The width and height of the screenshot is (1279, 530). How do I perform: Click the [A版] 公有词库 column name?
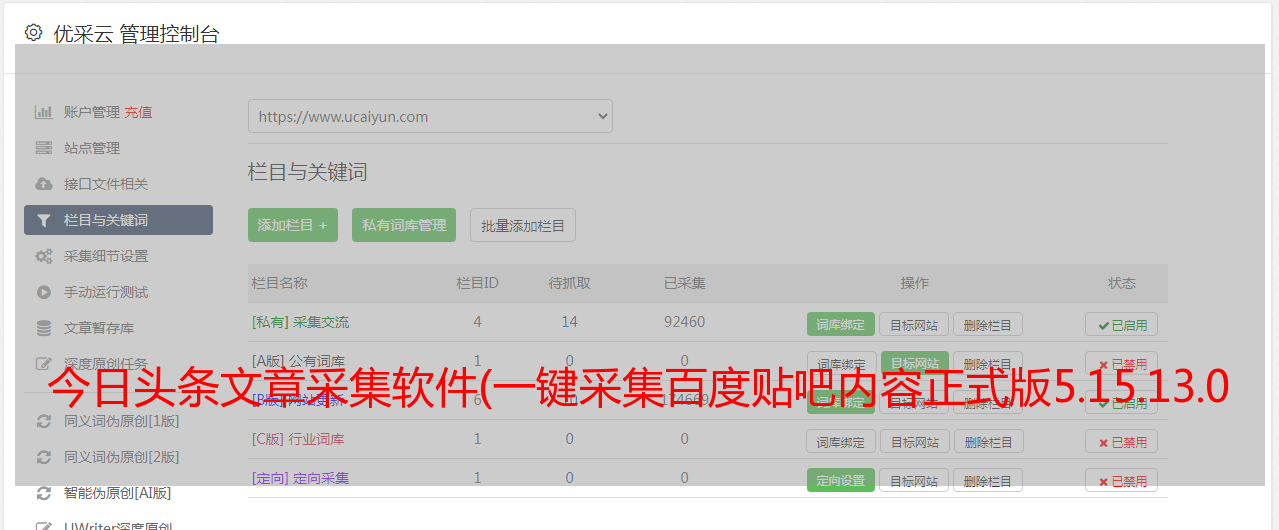coord(298,361)
